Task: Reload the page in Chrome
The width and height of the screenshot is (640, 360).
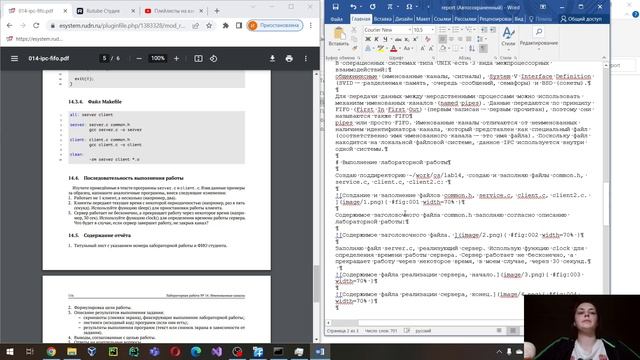Action: [x=36, y=25]
